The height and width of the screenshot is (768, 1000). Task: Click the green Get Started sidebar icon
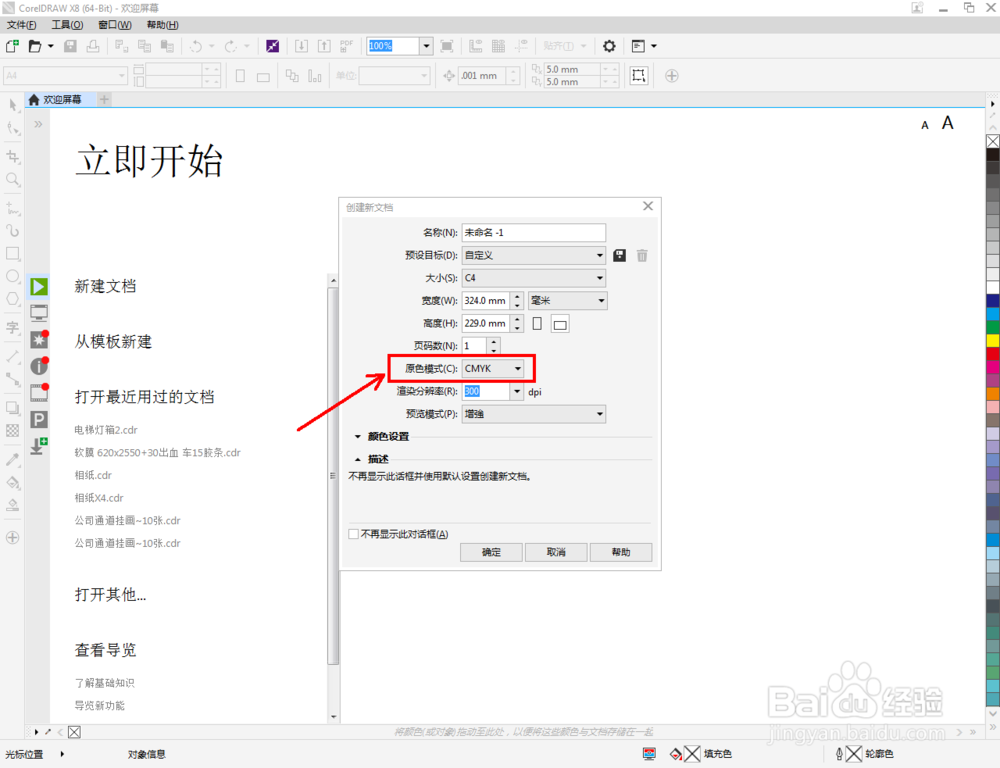(x=39, y=286)
